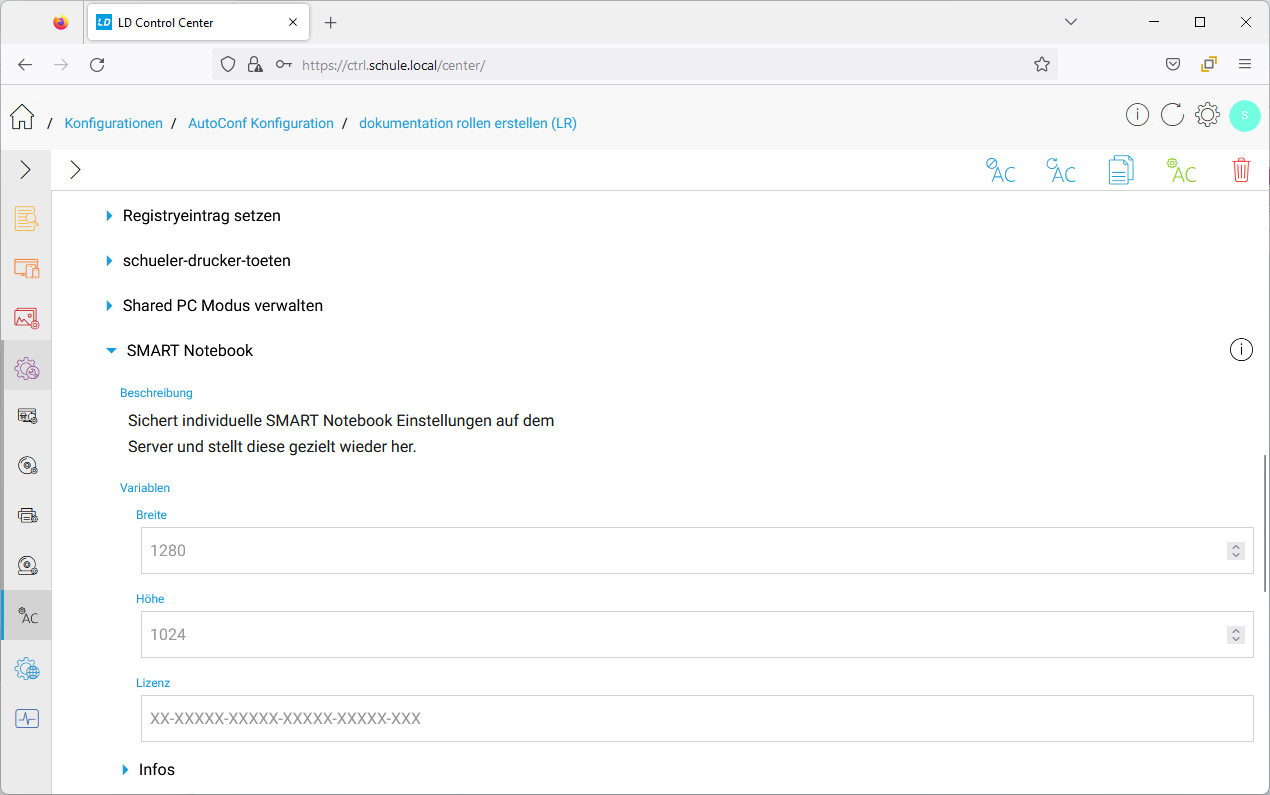Open the user avatar menu
Screen dimensions: 1270x795
click(1245, 115)
